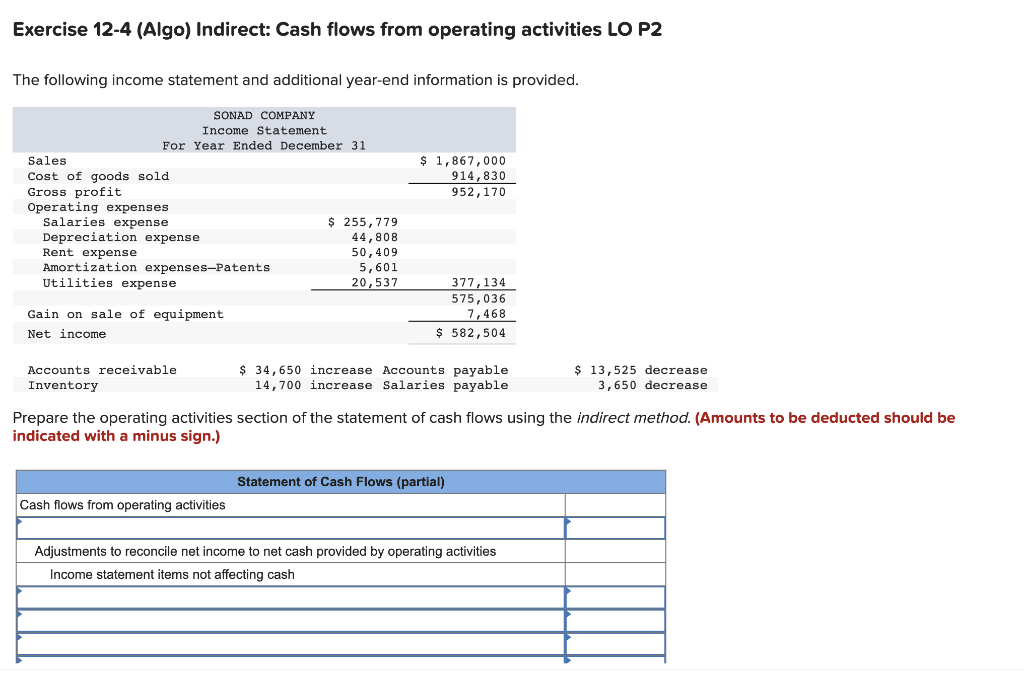
Task: Open the amount dropdown beside the first statement row
Action: [616, 527]
